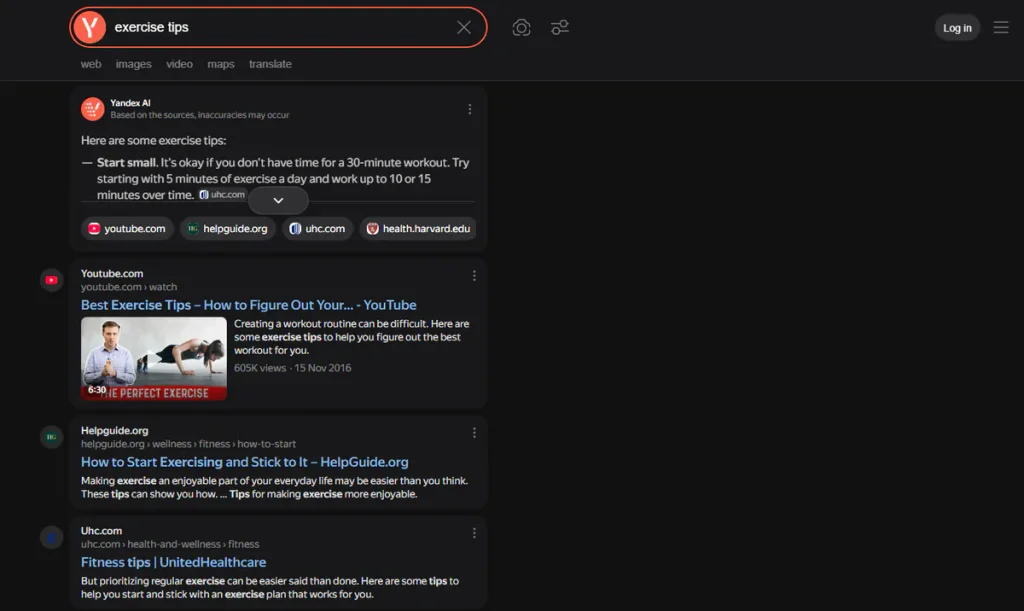This screenshot has height=611, width=1024.
Task: Click the helpguide.org wellness fitness breadcrumb
Action: pos(188,444)
